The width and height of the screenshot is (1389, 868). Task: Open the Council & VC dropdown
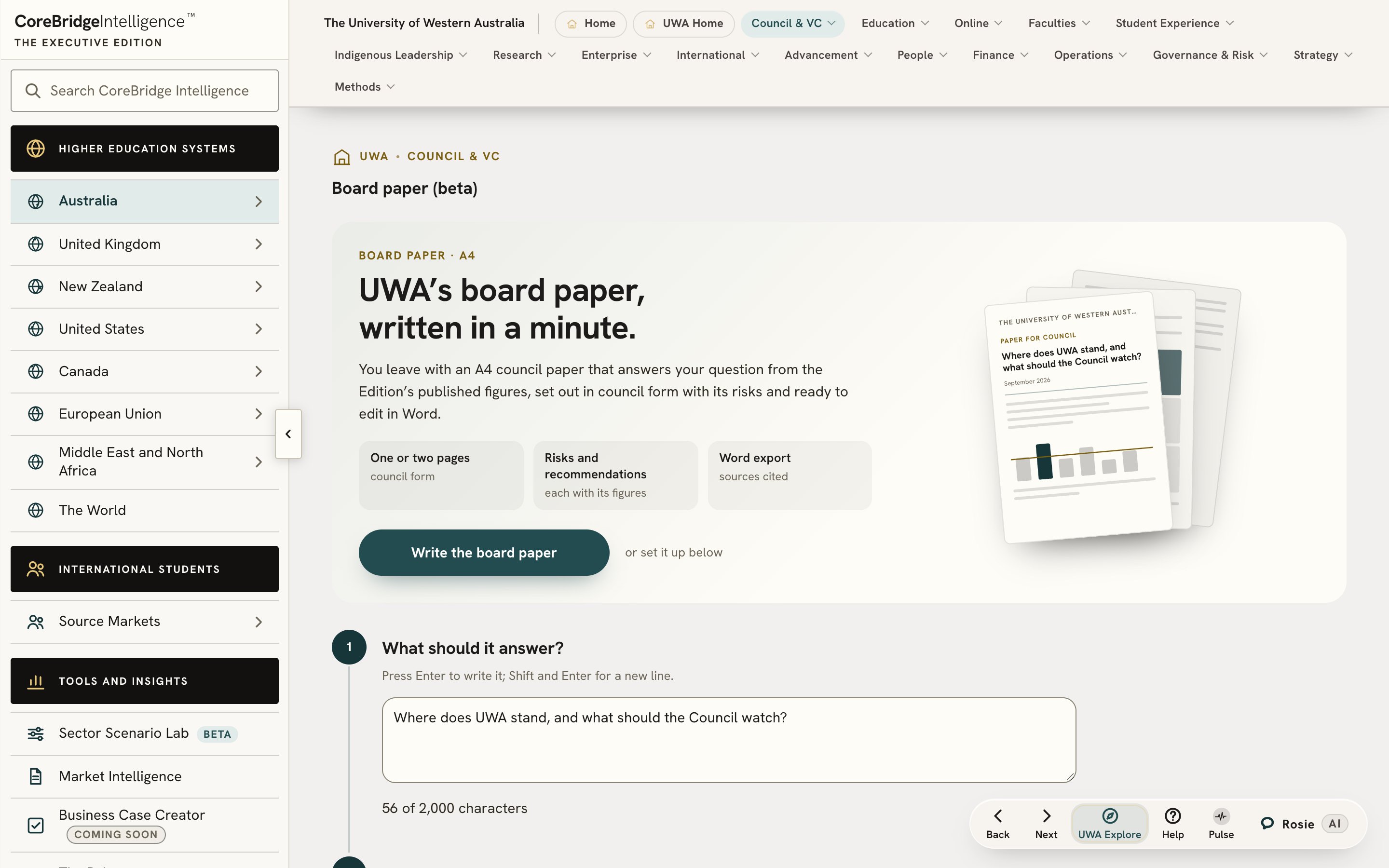792,24
